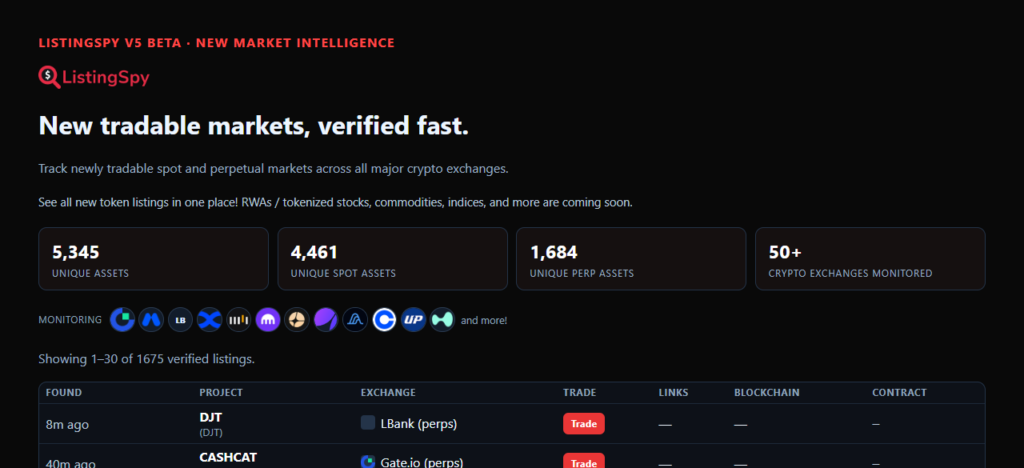
Task: Click the MONITORING label
Action: (x=70, y=320)
